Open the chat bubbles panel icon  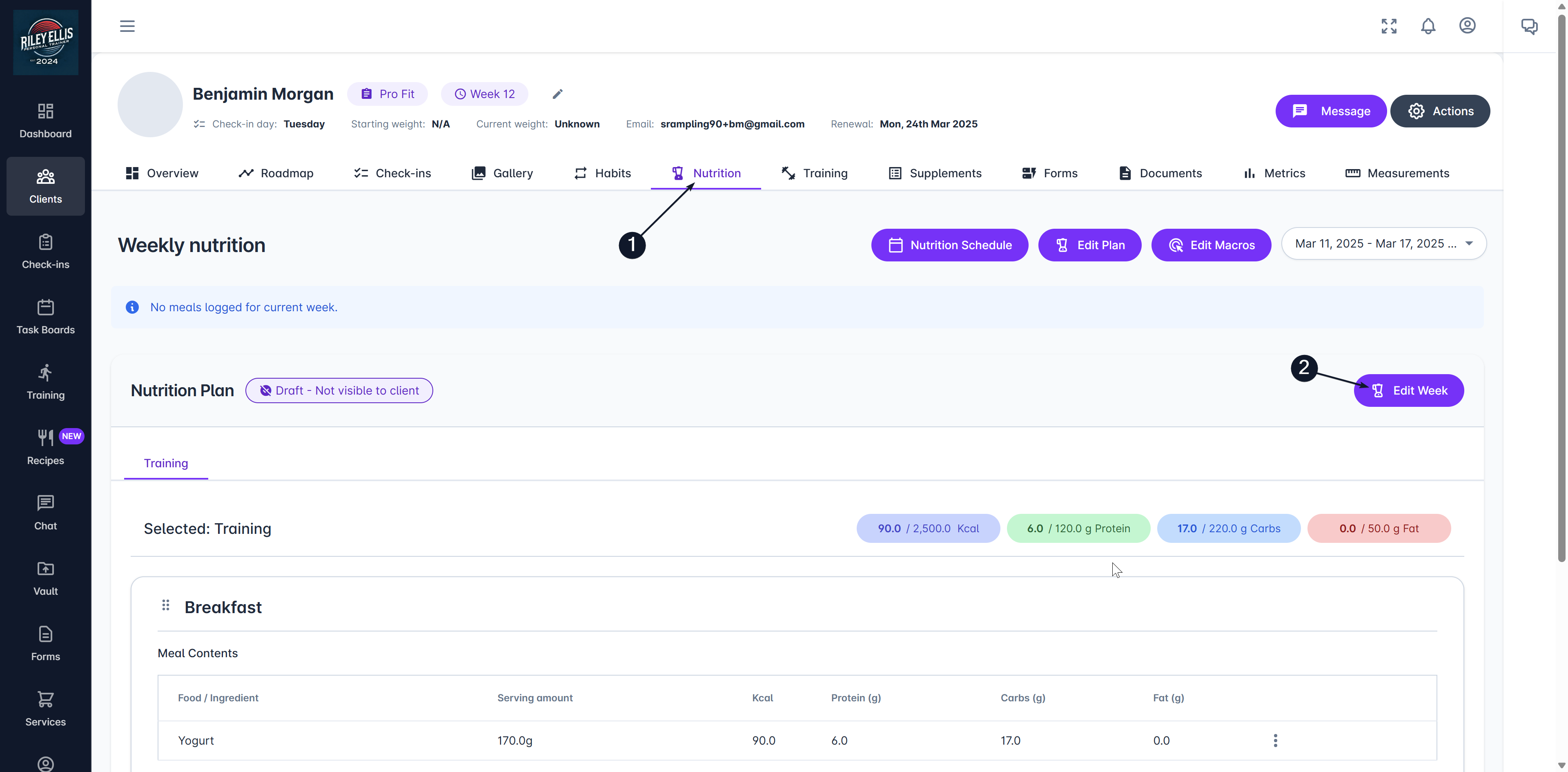click(x=1529, y=26)
